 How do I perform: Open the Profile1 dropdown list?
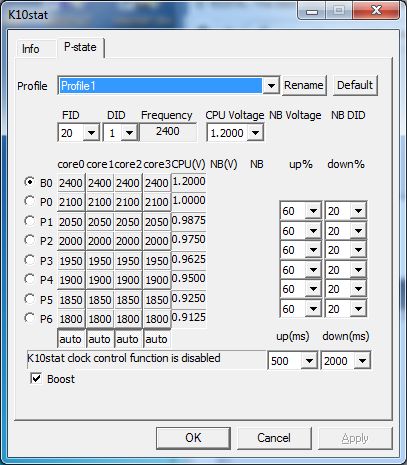tap(271, 86)
